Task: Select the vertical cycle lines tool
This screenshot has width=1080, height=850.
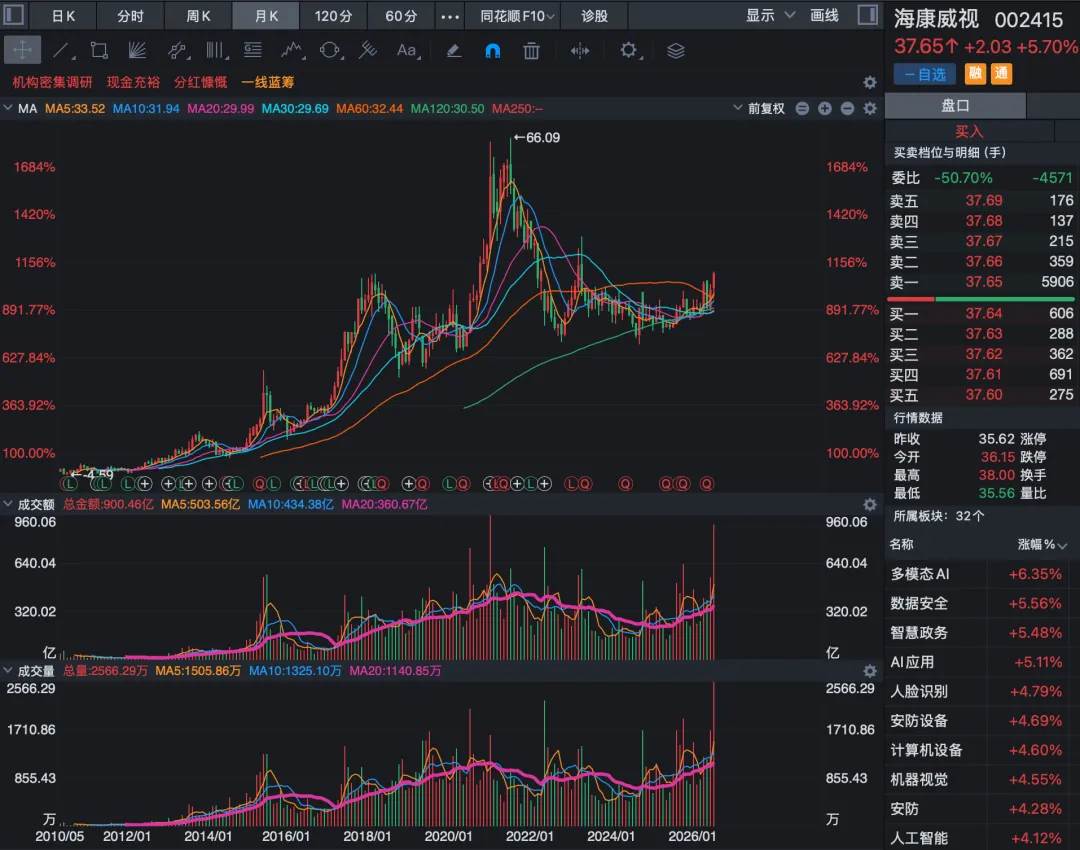Action: (x=216, y=50)
